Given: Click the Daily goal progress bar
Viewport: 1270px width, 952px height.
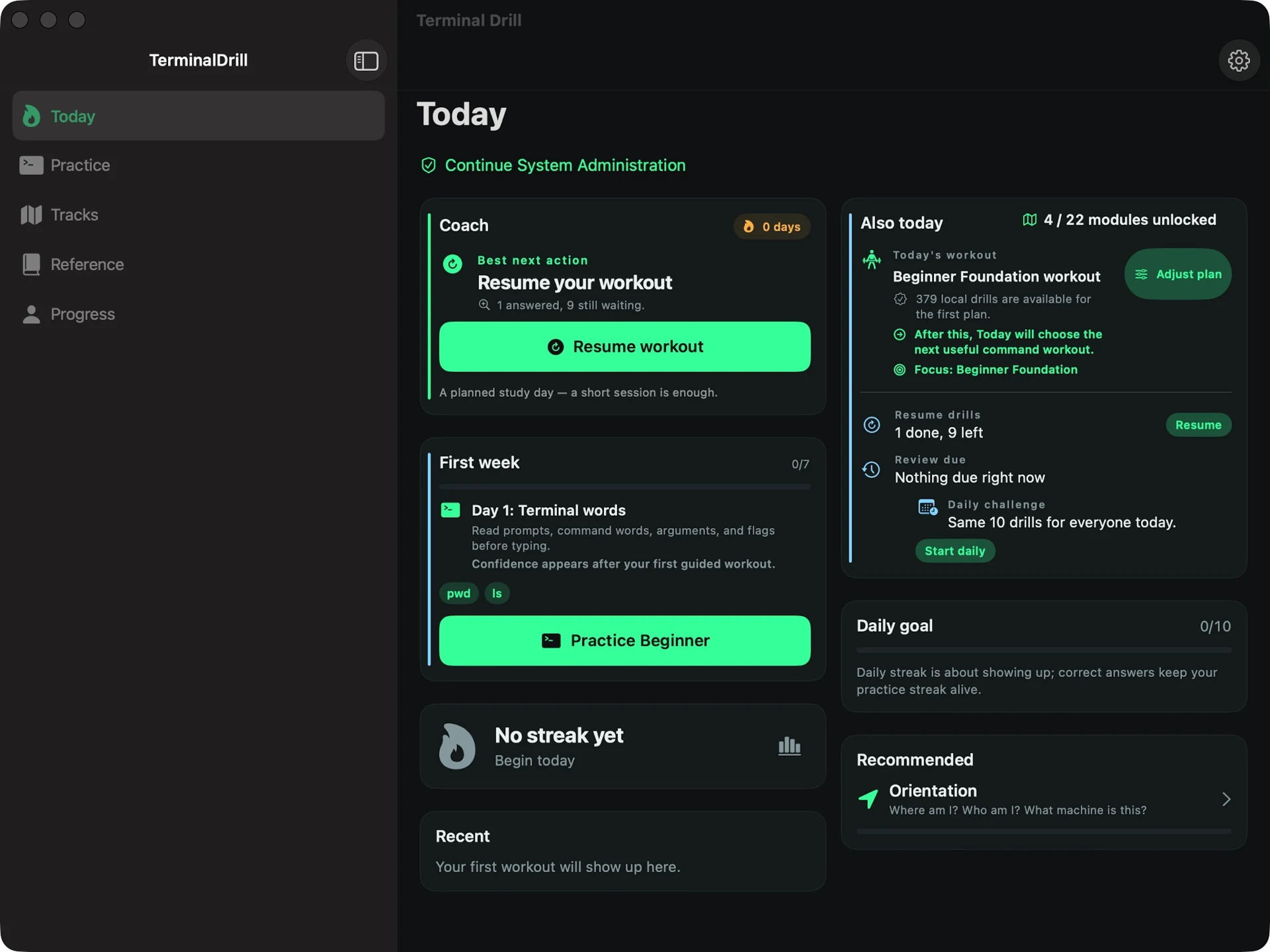Looking at the screenshot, I should click(x=1043, y=651).
